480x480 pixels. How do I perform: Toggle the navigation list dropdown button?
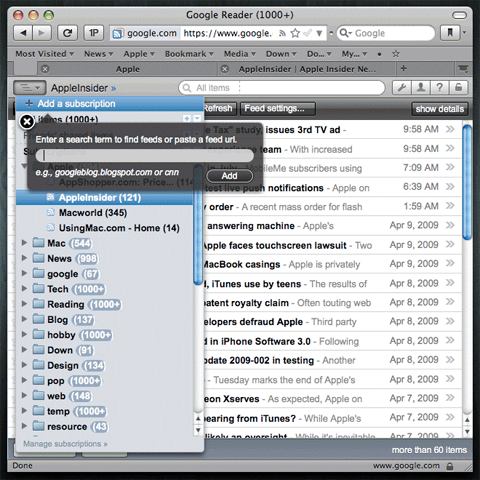coord(29,88)
